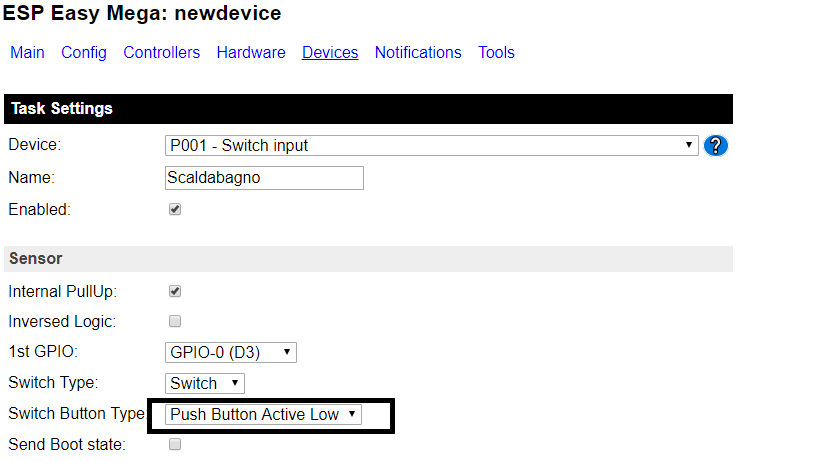Open the 1st GPIO dropdown
The height and width of the screenshot is (462, 819).
tap(231, 352)
